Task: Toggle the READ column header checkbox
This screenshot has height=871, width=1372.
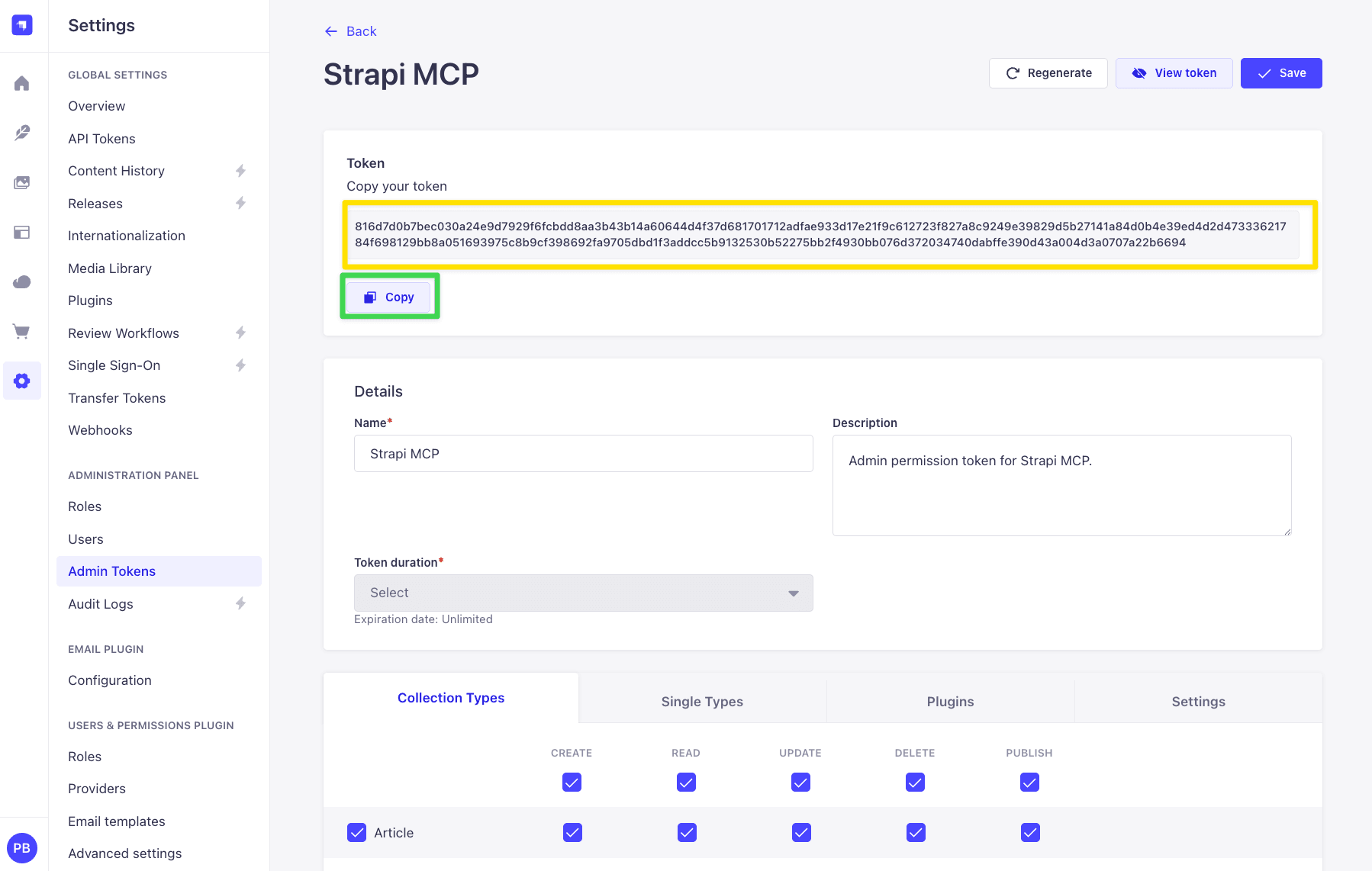Action: (x=686, y=783)
